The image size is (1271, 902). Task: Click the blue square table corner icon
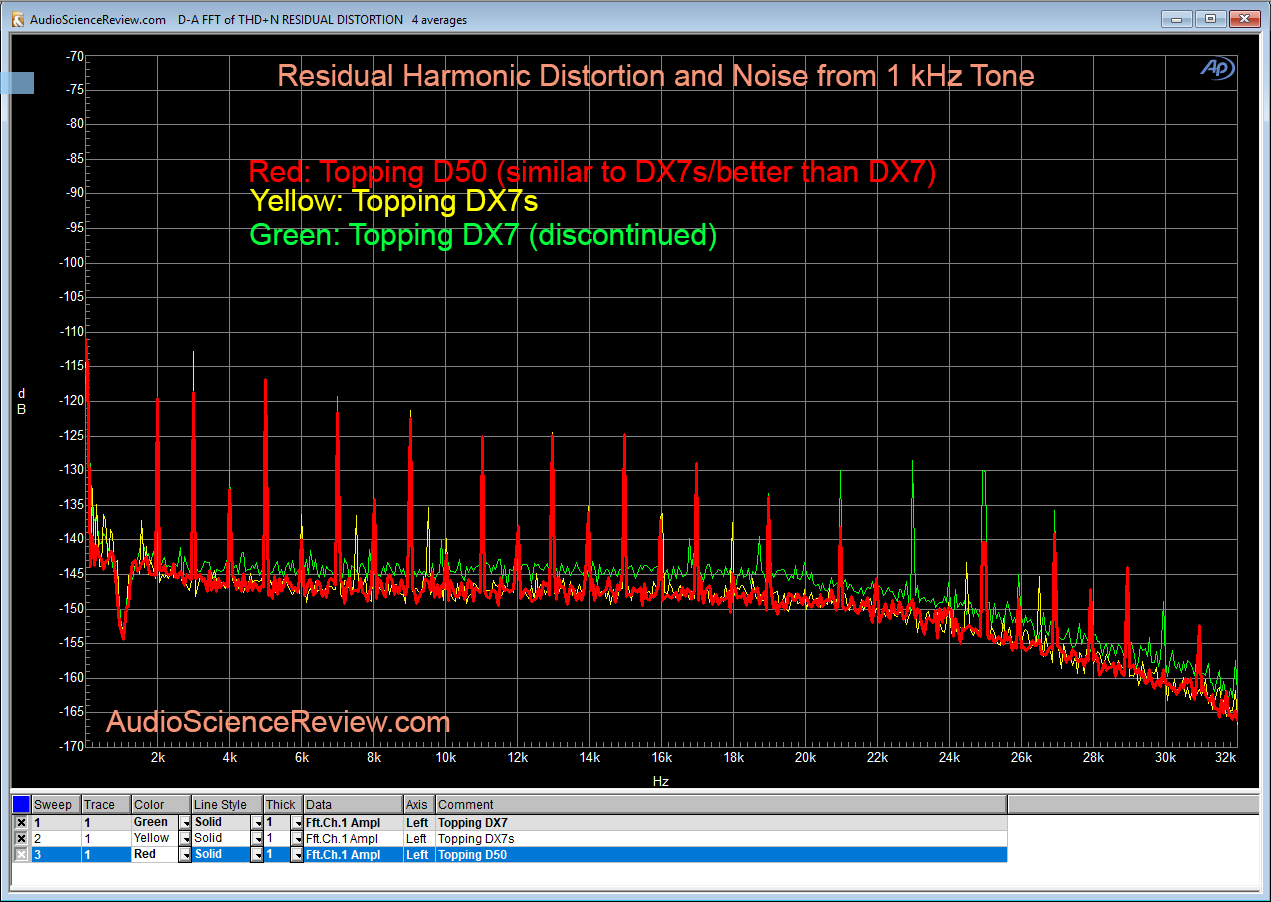(x=21, y=804)
